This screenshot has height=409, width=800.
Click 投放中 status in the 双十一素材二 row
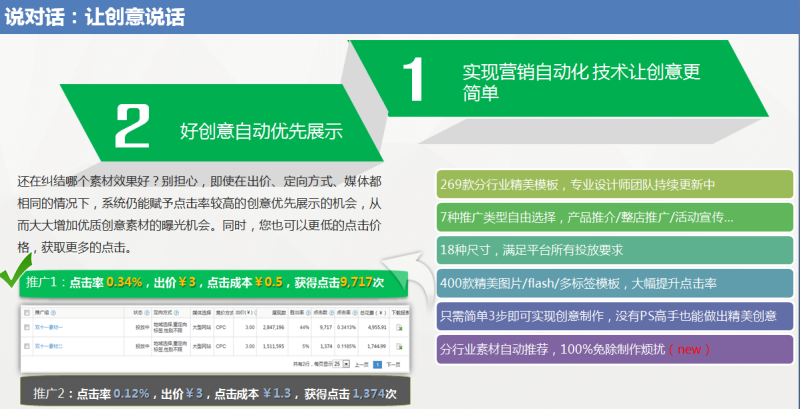142,346
